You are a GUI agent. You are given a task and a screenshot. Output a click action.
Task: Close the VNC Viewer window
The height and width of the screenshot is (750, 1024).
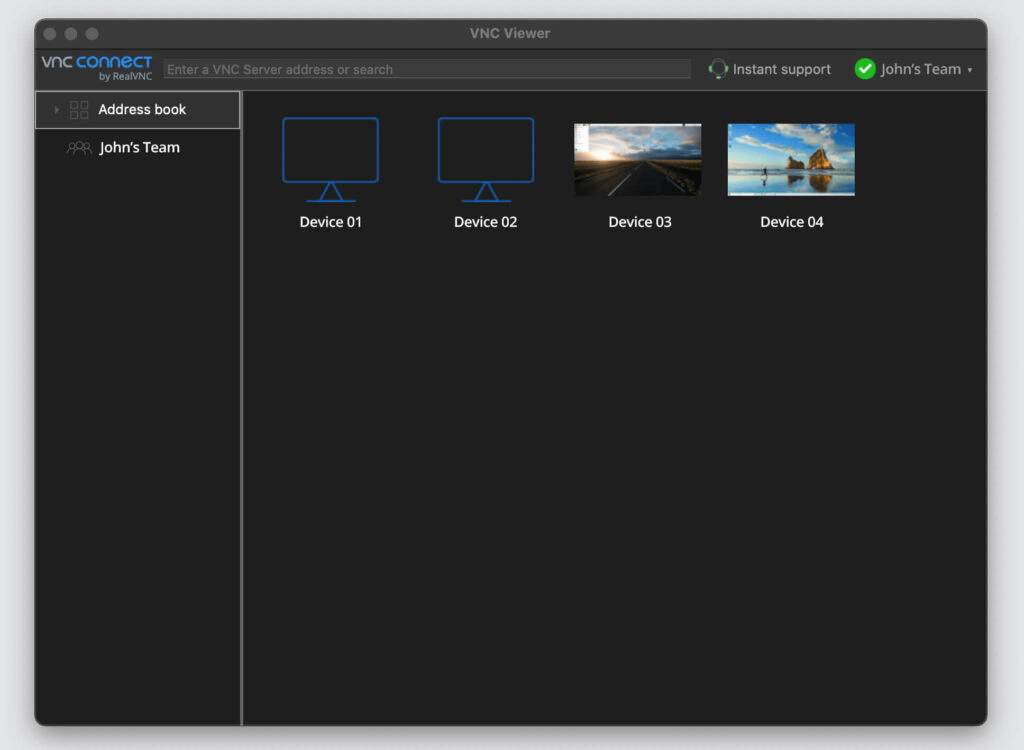pos(49,34)
